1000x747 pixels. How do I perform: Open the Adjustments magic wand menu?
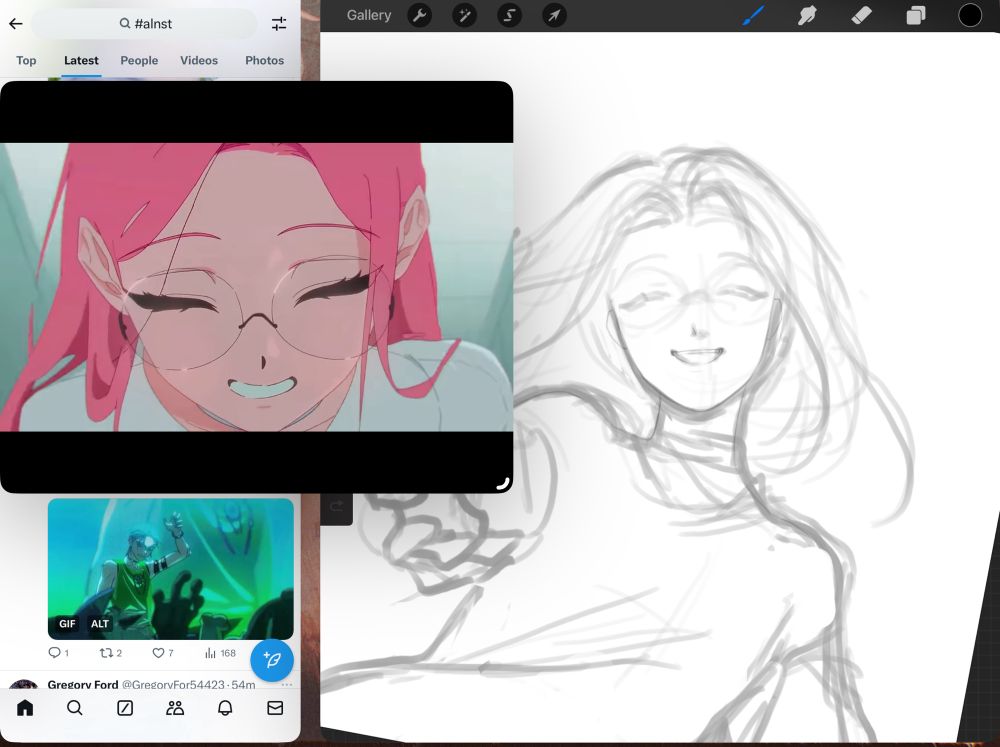(464, 15)
